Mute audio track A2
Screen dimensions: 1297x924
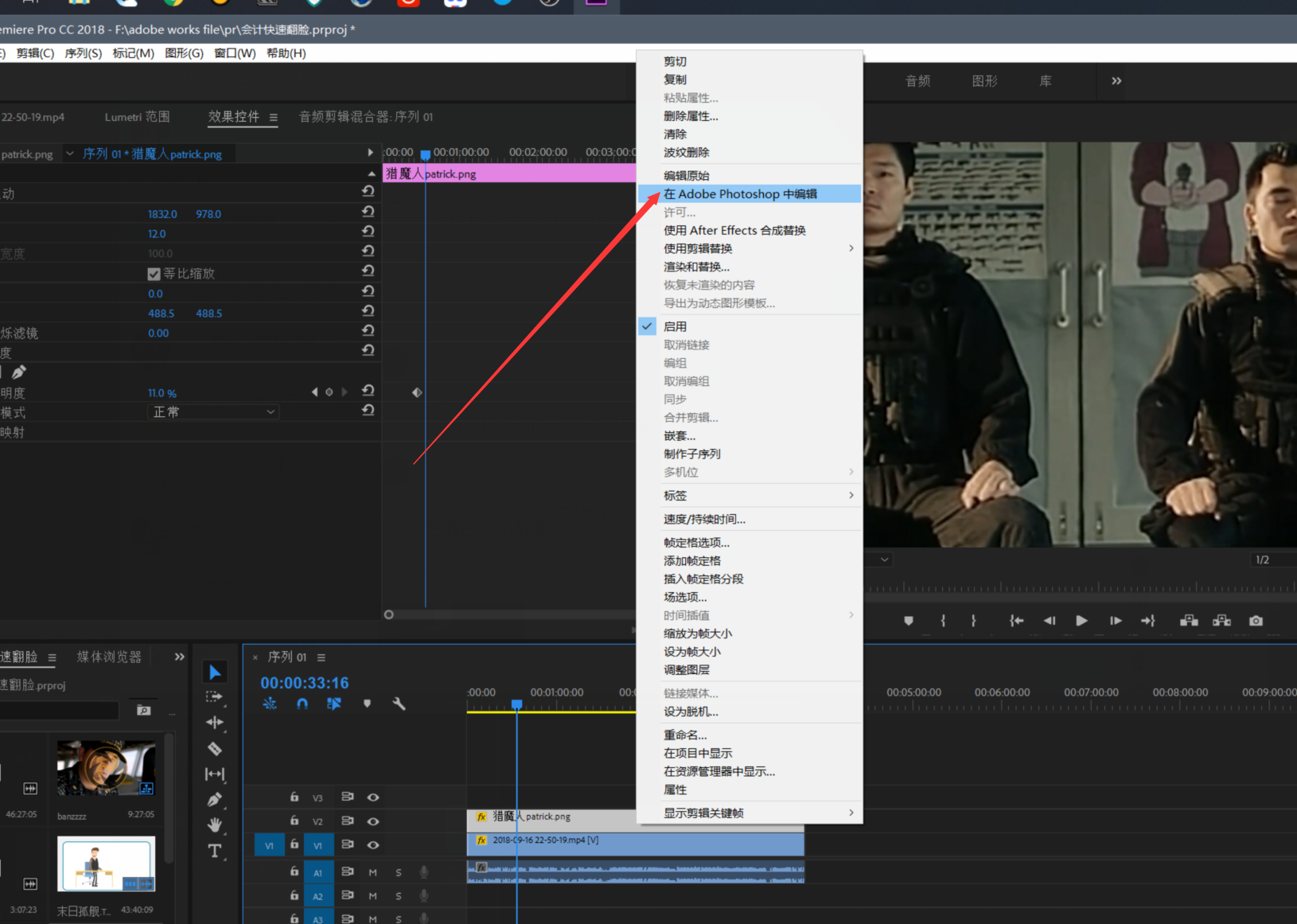pos(372,896)
